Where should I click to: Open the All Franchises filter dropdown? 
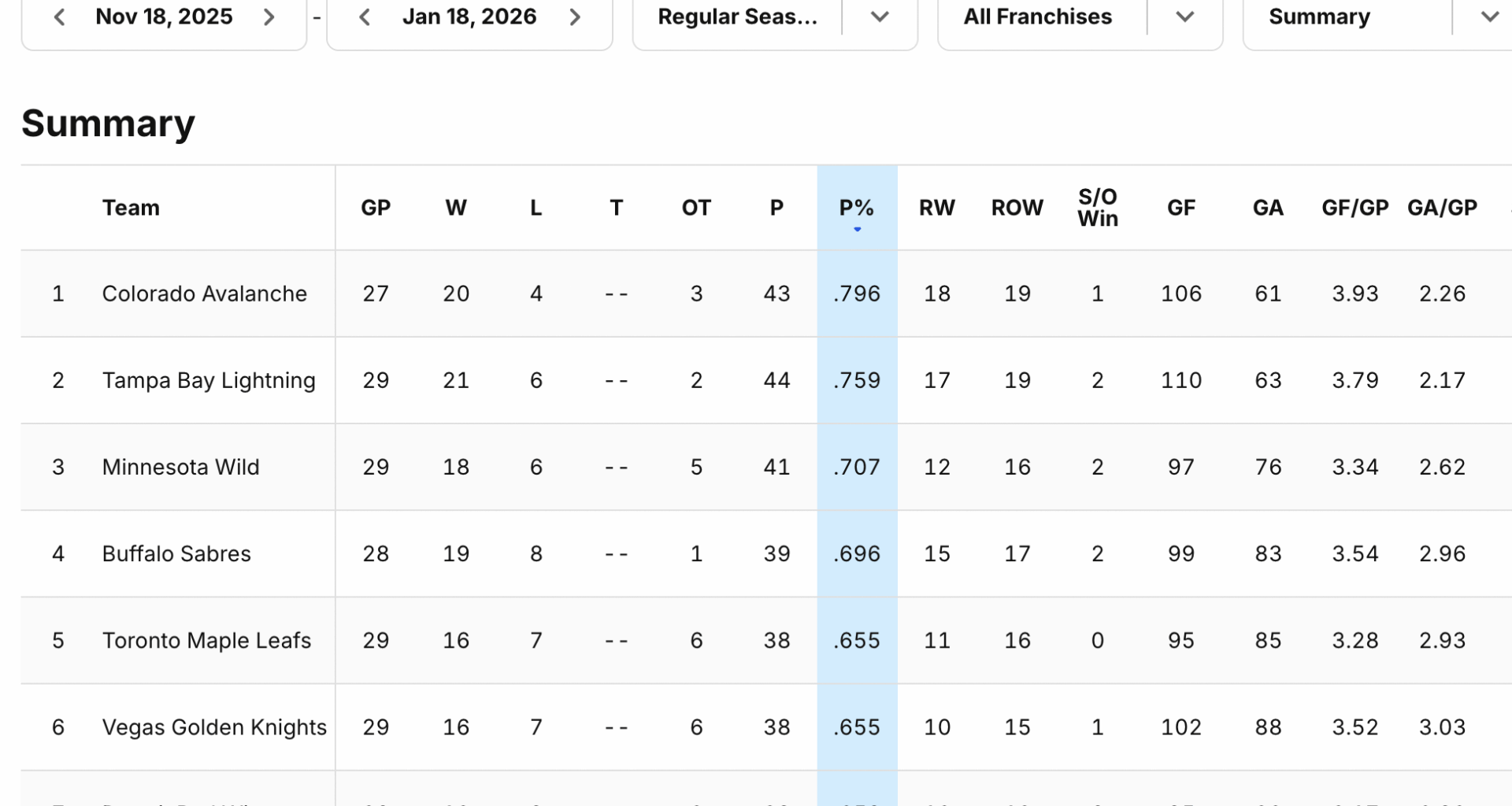point(1184,17)
